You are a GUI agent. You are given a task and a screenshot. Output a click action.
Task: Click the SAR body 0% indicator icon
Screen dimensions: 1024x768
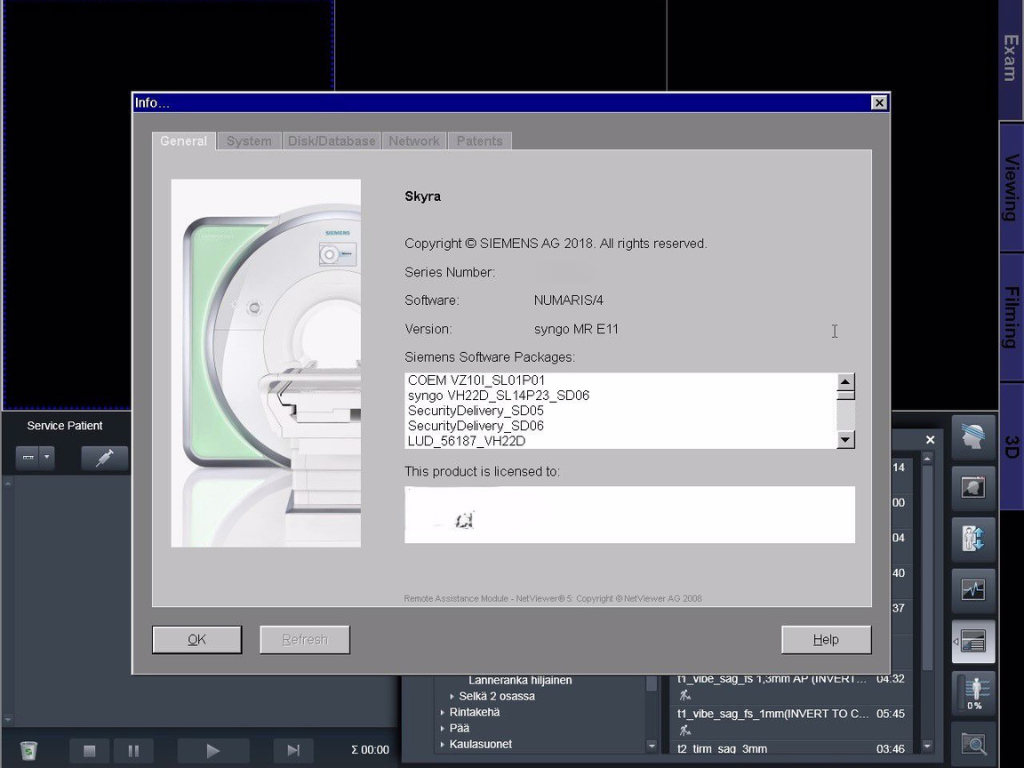pyautogui.click(x=973, y=692)
